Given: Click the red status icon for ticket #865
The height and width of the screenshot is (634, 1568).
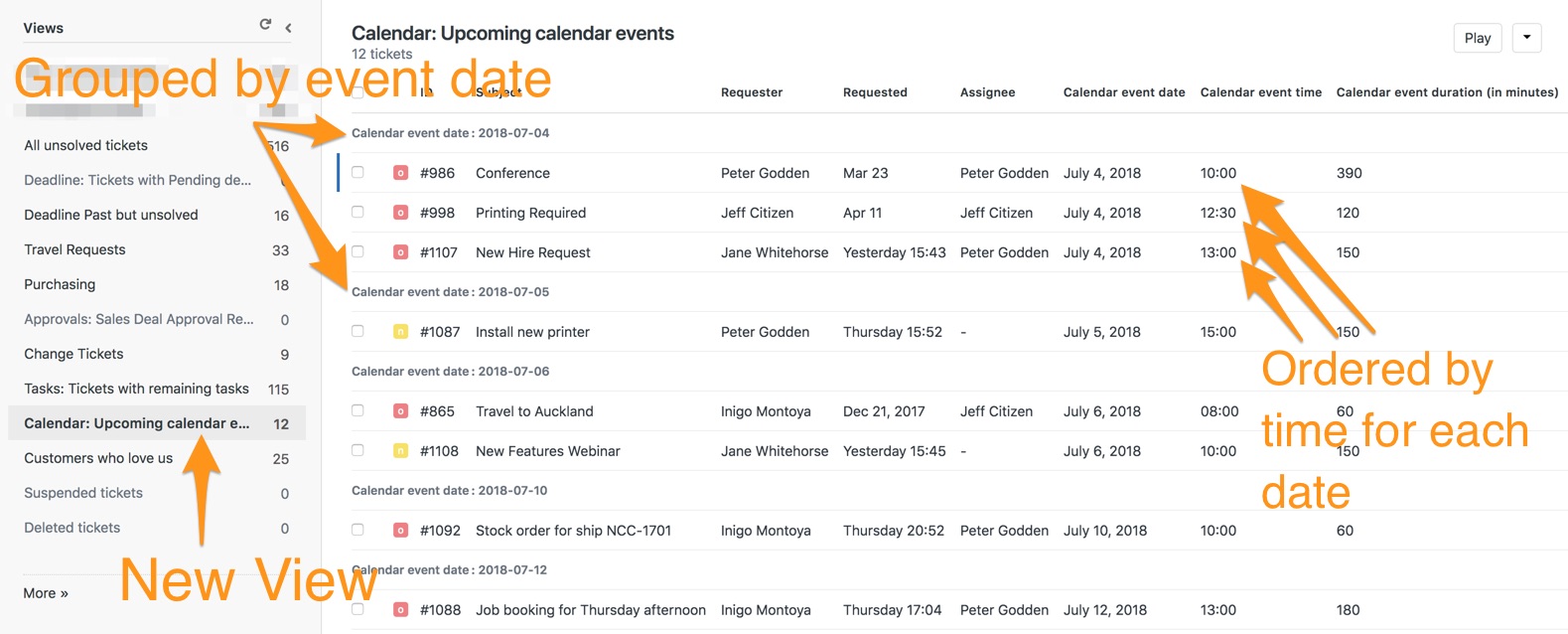Looking at the screenshot, I should (x=400, y=411).
